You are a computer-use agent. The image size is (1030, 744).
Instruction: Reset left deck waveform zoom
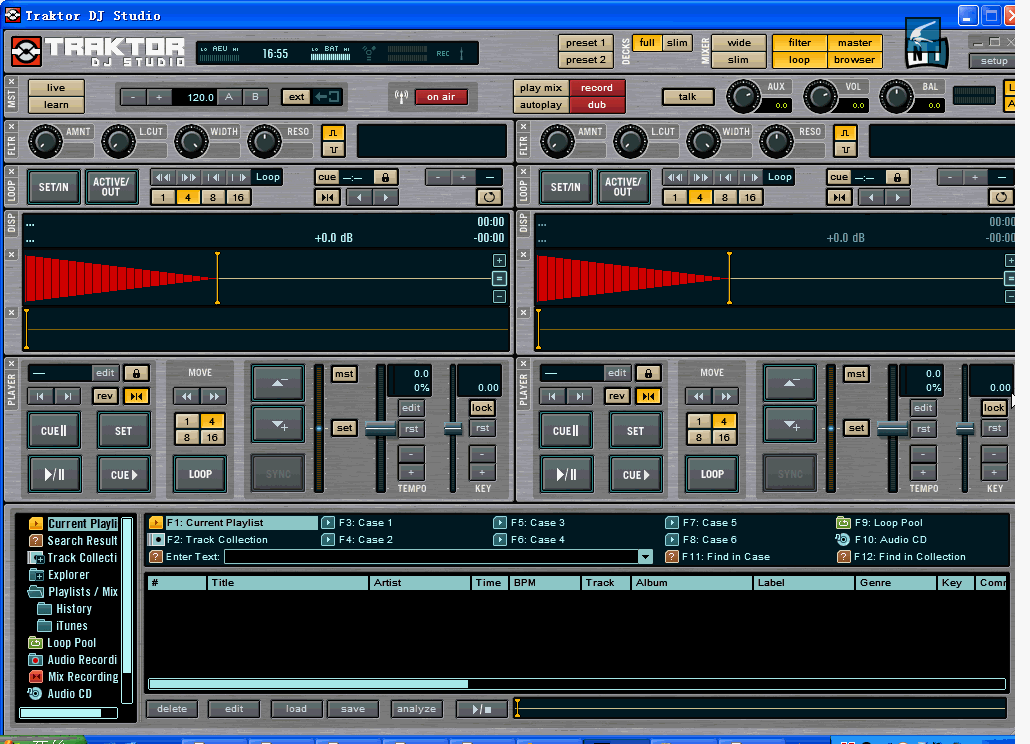click(x=499, y=278)
